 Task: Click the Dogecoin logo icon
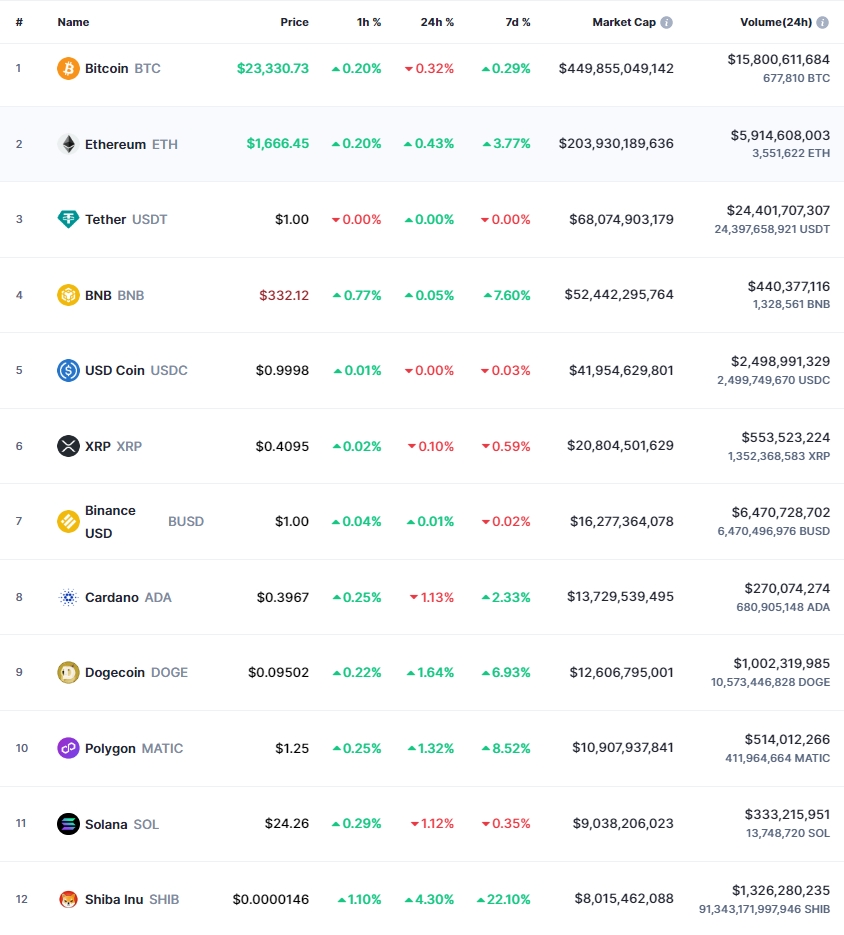(68, 673)
